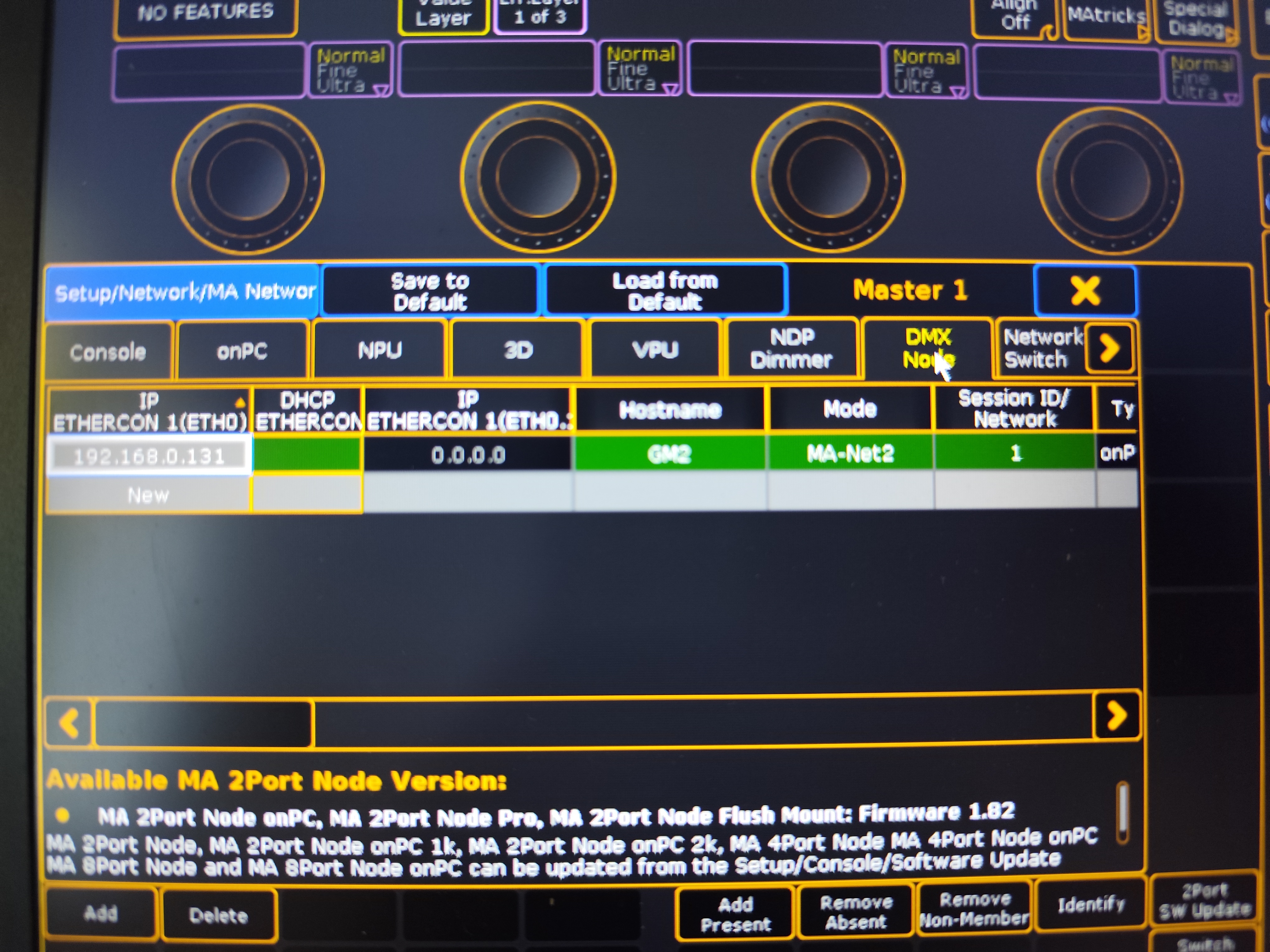Click Add Present
This screenshot has height=952, width=1270.
(736, 913)
